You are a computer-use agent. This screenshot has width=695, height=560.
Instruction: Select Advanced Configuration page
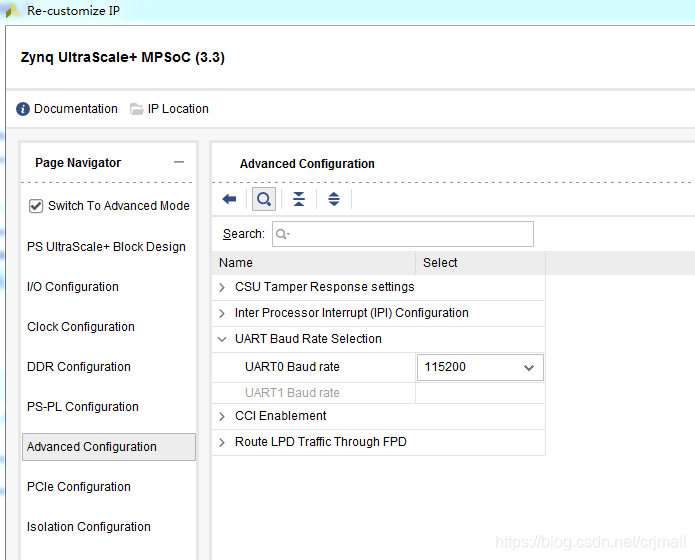coord(109,447)
